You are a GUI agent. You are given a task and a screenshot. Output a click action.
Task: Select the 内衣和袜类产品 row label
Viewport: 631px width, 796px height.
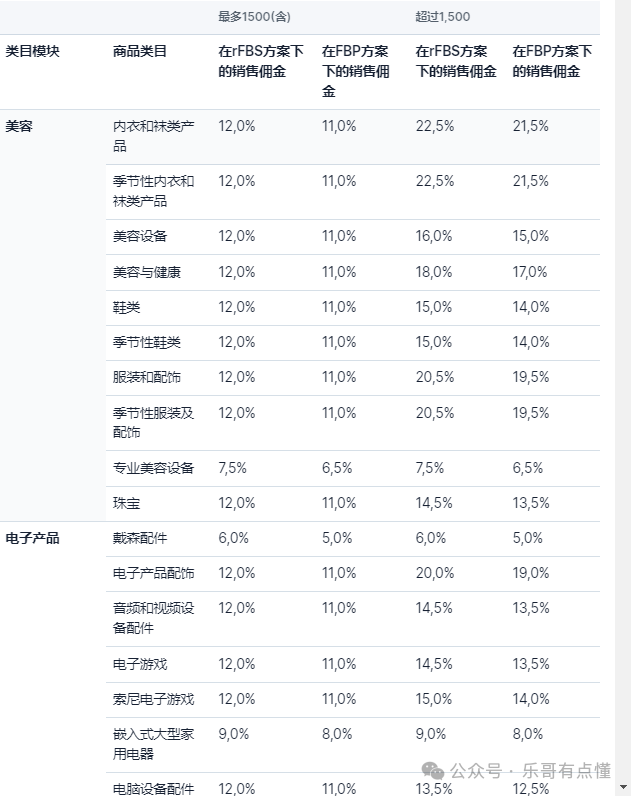(x=153, y=136)
